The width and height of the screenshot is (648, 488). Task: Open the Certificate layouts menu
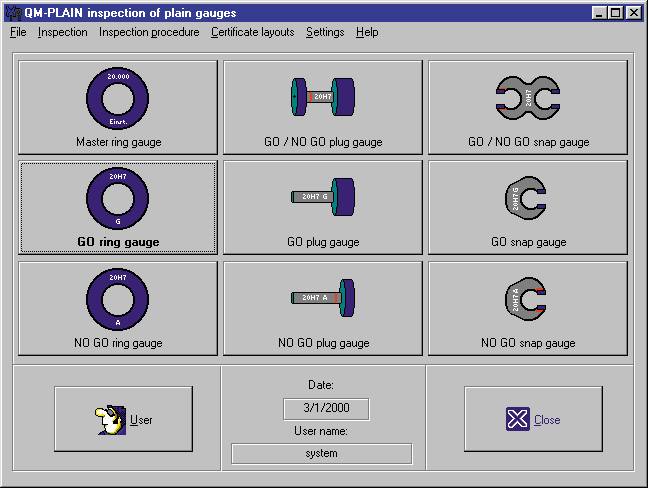pyautogui.click(x=253, y=32)
